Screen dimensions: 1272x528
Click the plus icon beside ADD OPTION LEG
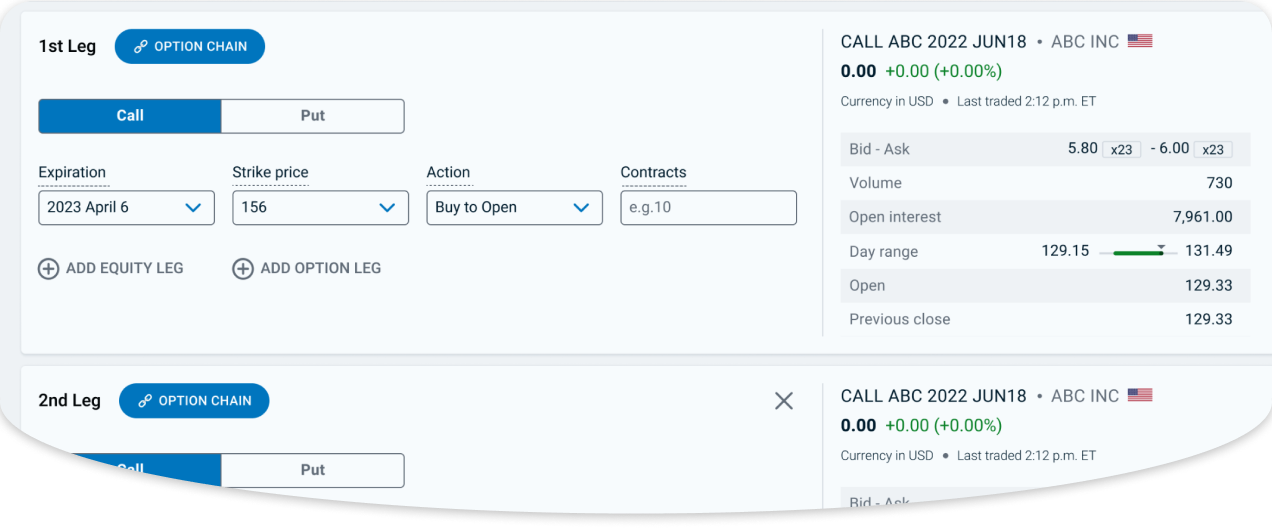(x=243, y=268)
